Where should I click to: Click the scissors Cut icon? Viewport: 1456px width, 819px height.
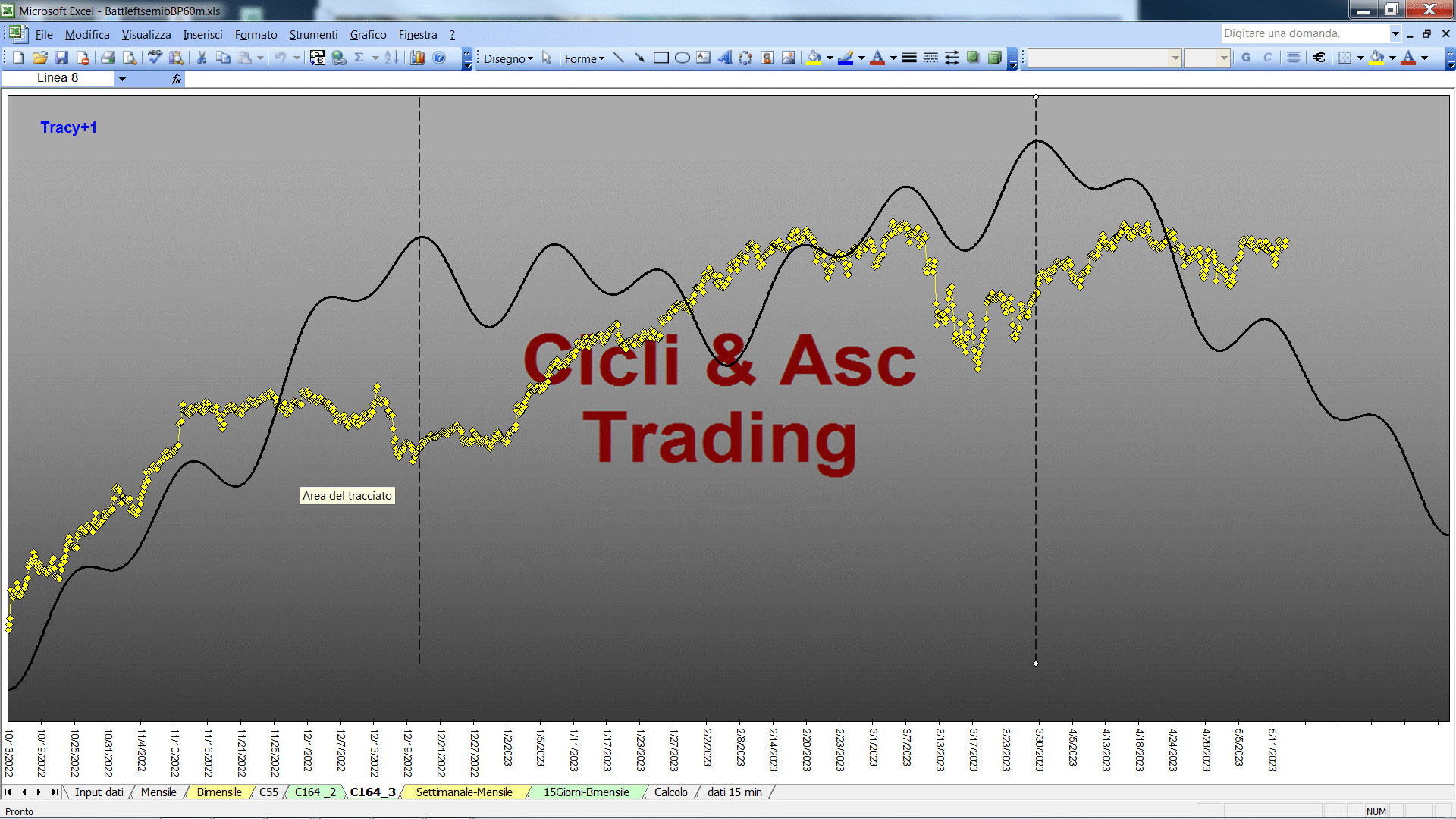coord(202,58)
